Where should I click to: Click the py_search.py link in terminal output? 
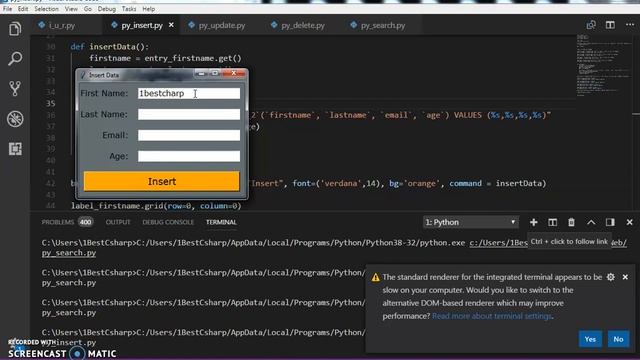[x=69, y=253]
